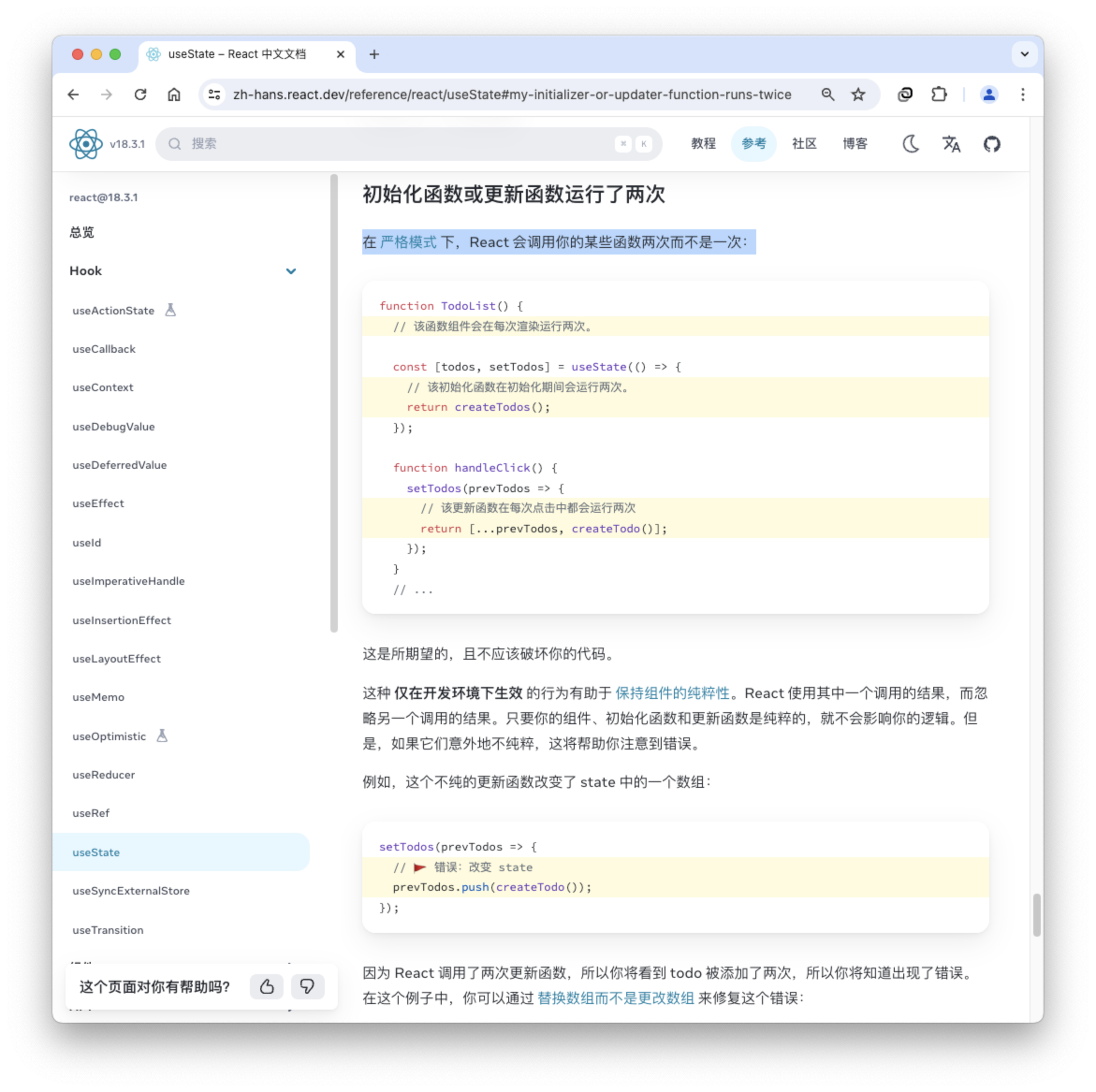The width and height of the screenshot is (1096, 1092).
Task: Select useReducer in the sidebar
Action: click(x=103, y=774)
